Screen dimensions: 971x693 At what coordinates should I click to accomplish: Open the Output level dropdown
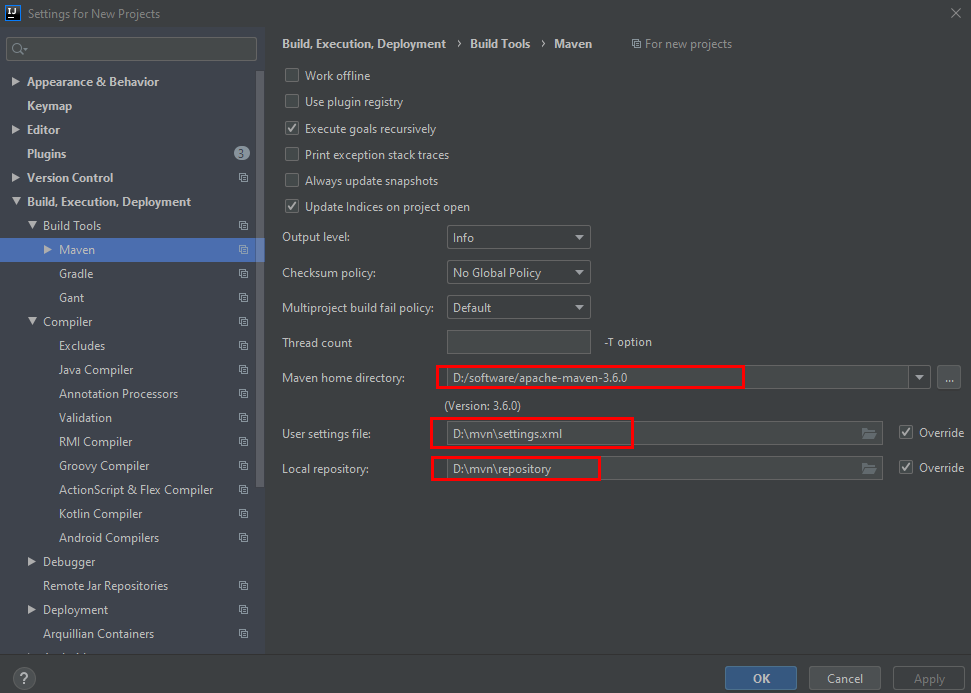coord(518,237)
